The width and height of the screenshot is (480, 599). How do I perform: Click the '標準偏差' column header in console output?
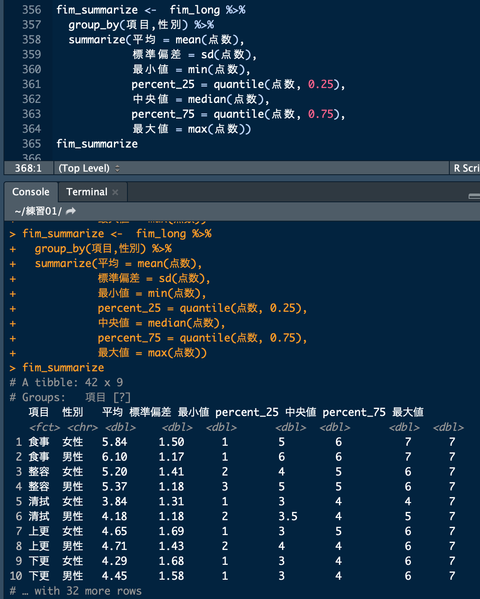pos(150,412)
